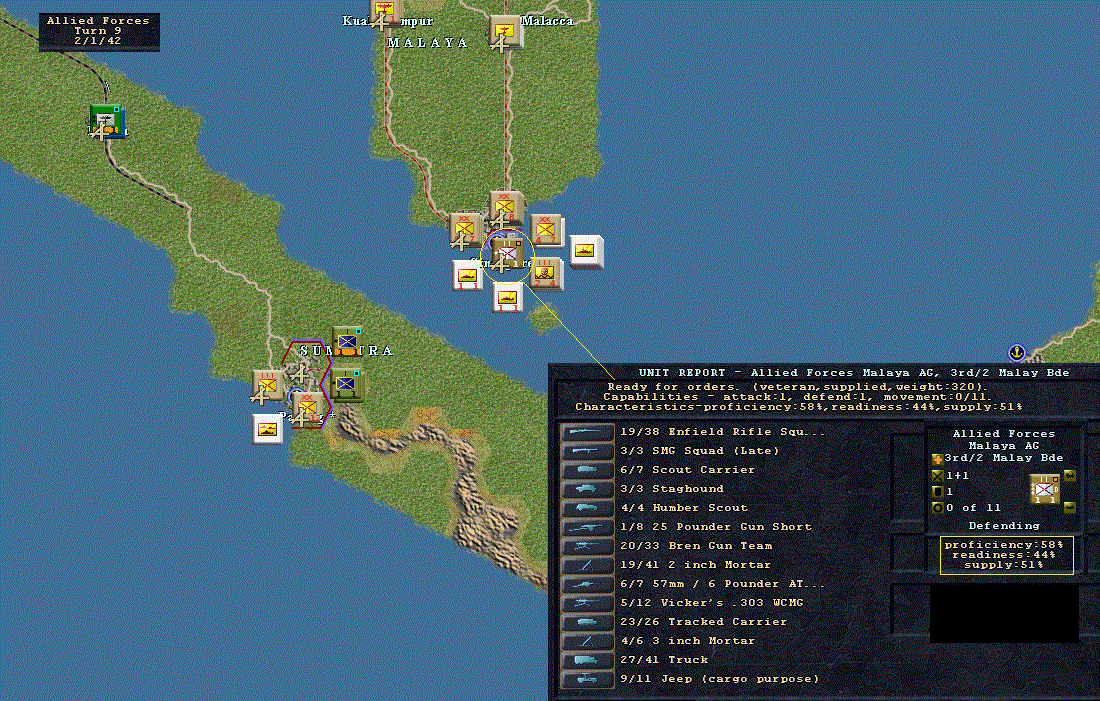1100x701 pixels.
Task: Click the lower arrow button beside the unit thumbnail
Action: point(1070,507)
